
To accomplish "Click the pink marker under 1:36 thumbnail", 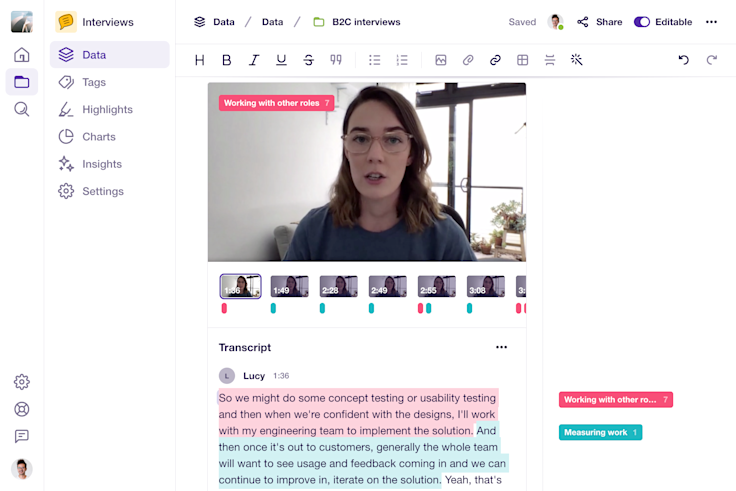I will click(224, 308).
